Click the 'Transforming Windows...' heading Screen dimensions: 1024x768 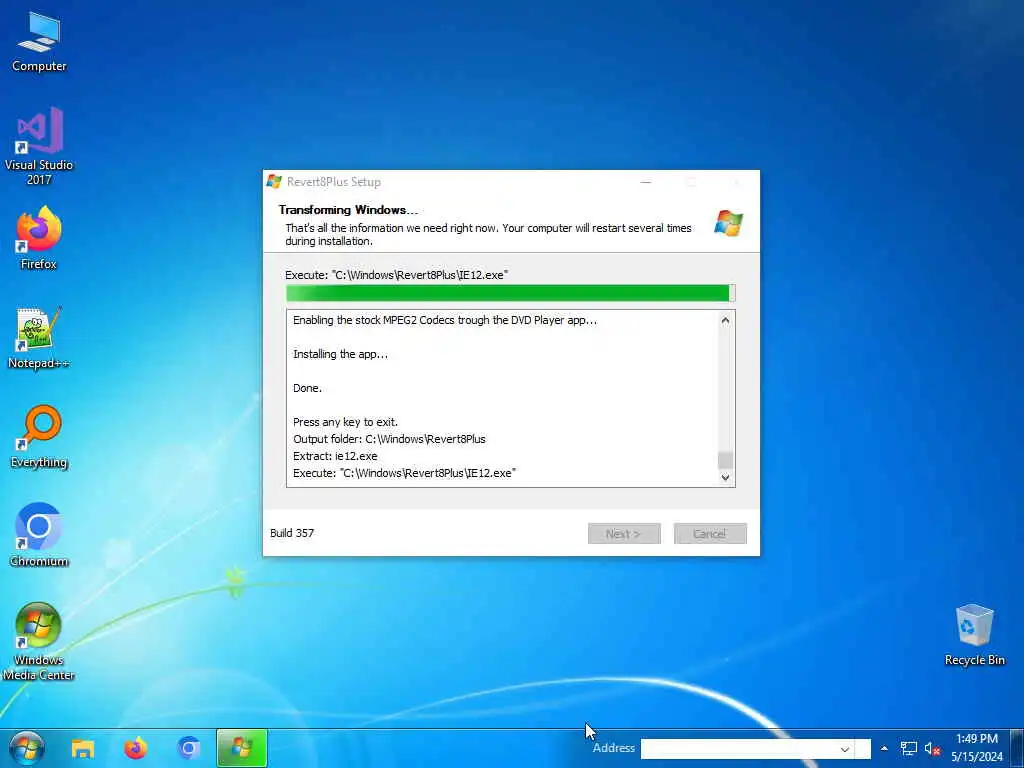(x=348, y=210)
